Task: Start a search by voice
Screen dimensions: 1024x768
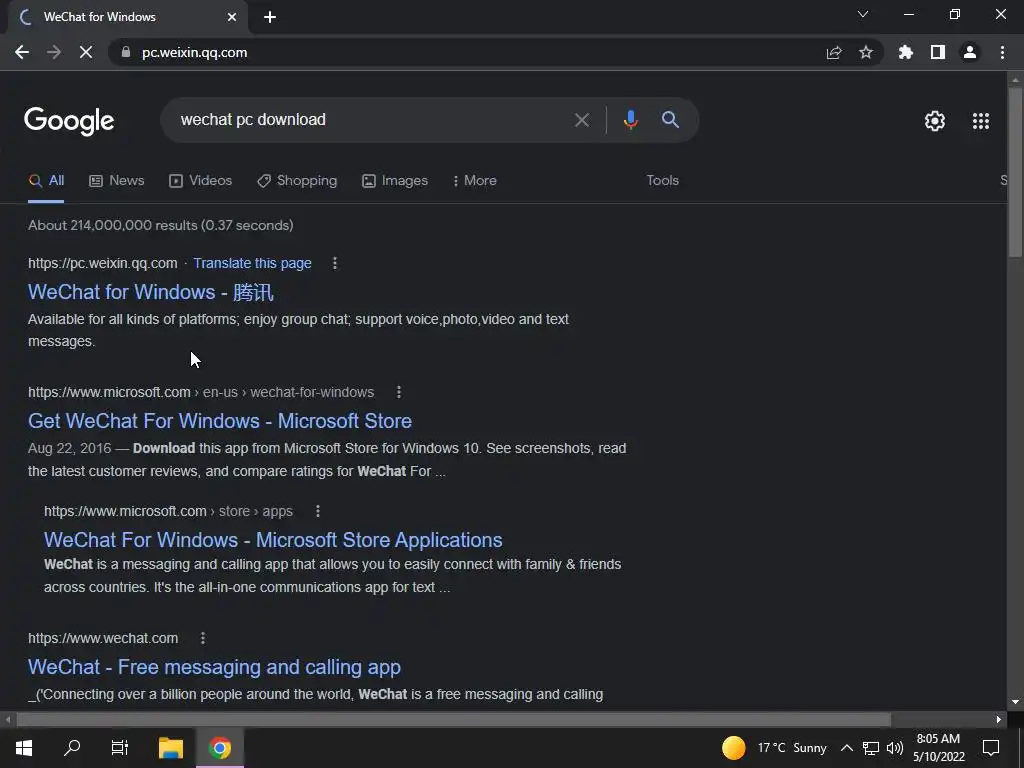Action: [630, 120]
